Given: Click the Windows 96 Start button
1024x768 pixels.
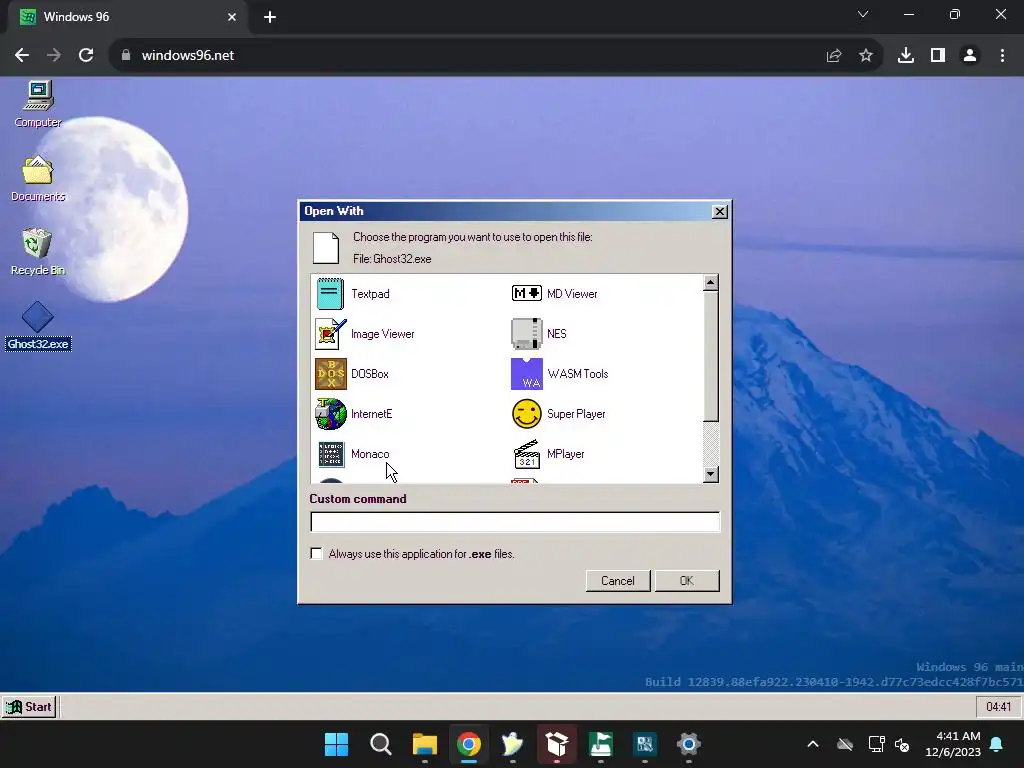Looking at the screenshot, I should click(x=29, y=707).
